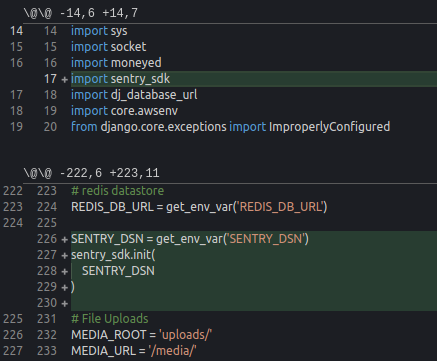Click the 'import dj_database_url' line
Screen dimensions: 437x361
pyautogui.click(x=134, y=95)
